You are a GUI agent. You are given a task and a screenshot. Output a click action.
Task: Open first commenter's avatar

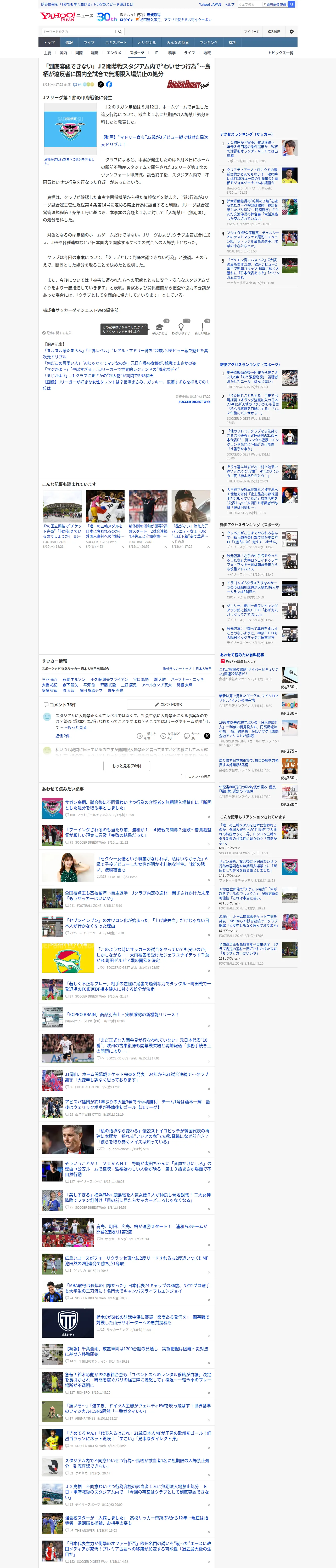[47, 717]
